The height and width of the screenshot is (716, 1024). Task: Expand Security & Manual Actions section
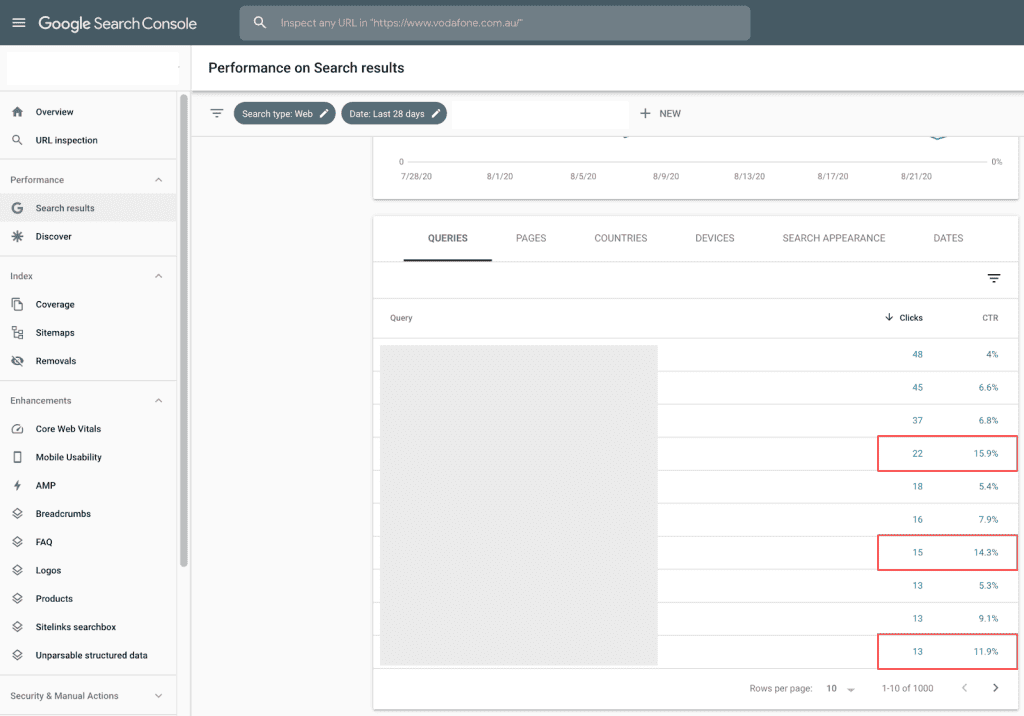click(x=158, y=696)
